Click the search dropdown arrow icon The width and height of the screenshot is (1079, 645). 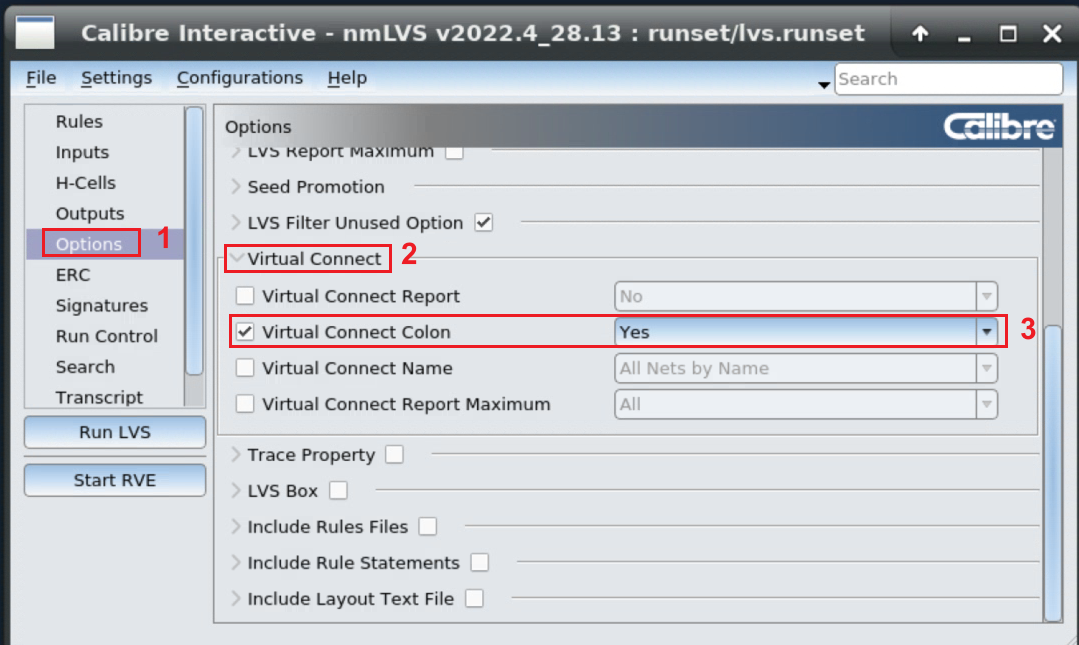tap(824, 84)
